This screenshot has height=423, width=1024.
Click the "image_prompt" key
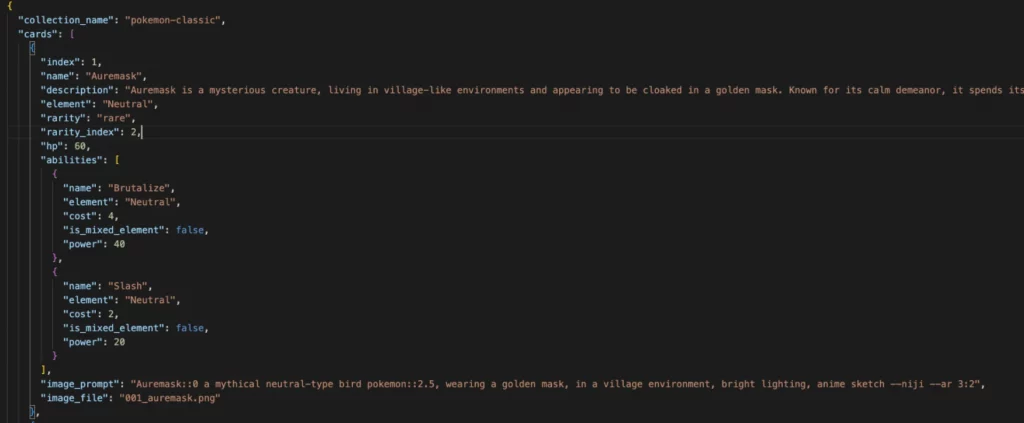(x=80, y=384)
